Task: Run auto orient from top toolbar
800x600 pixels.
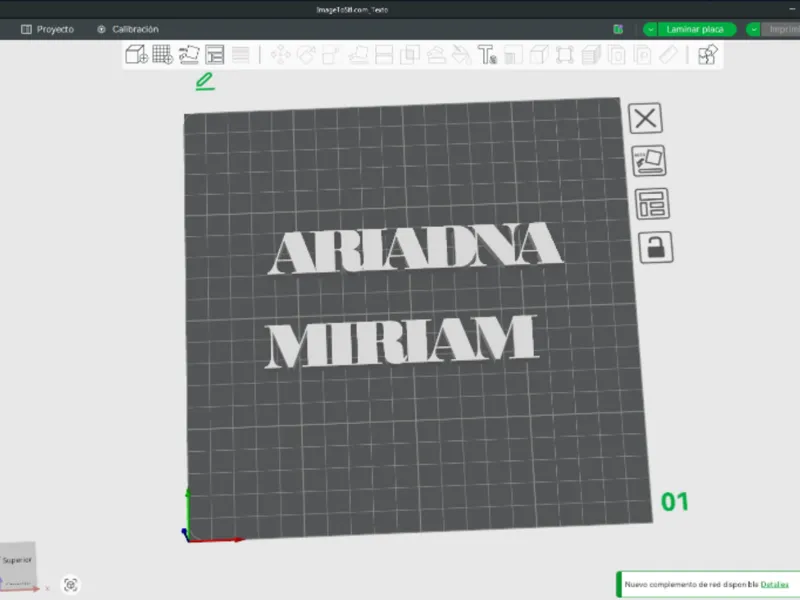Action: click(x=189, y=54)
